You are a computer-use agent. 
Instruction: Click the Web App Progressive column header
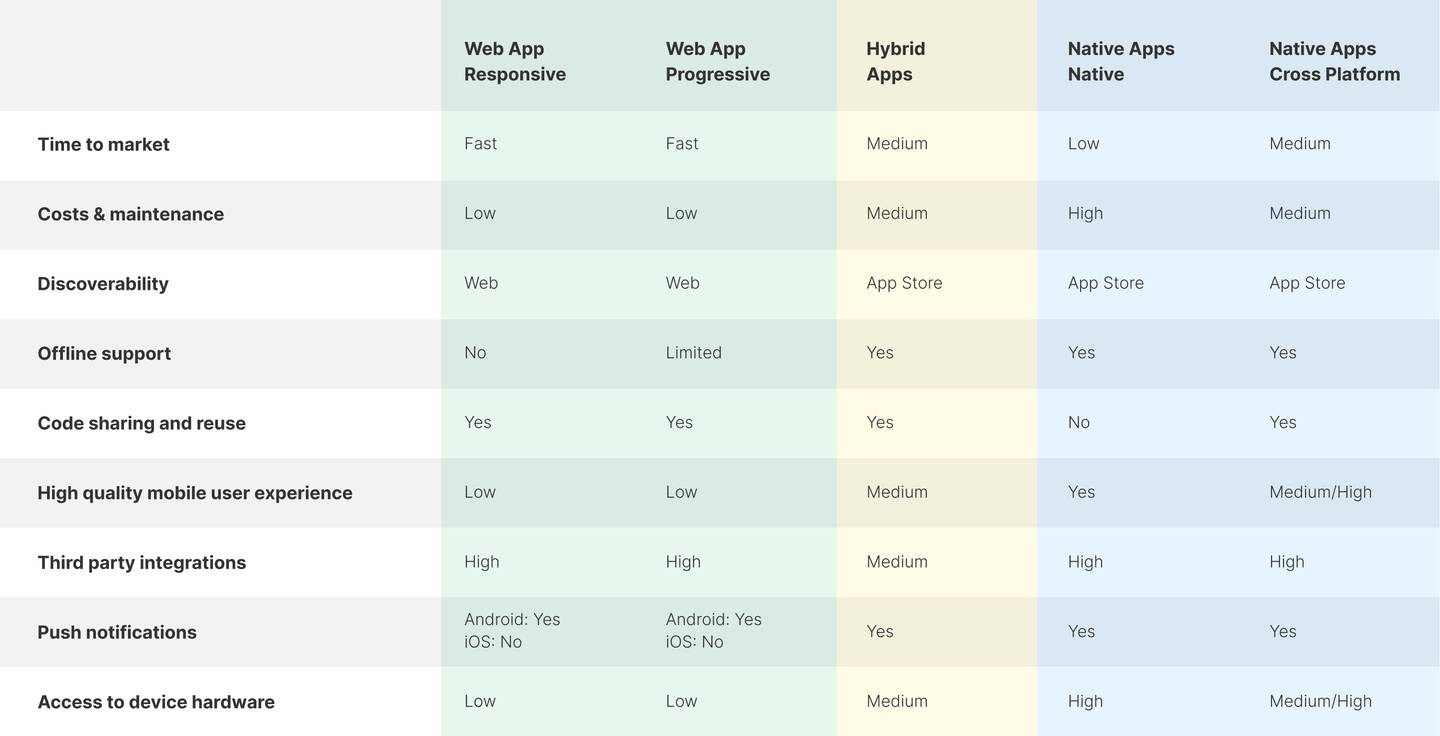718,61
